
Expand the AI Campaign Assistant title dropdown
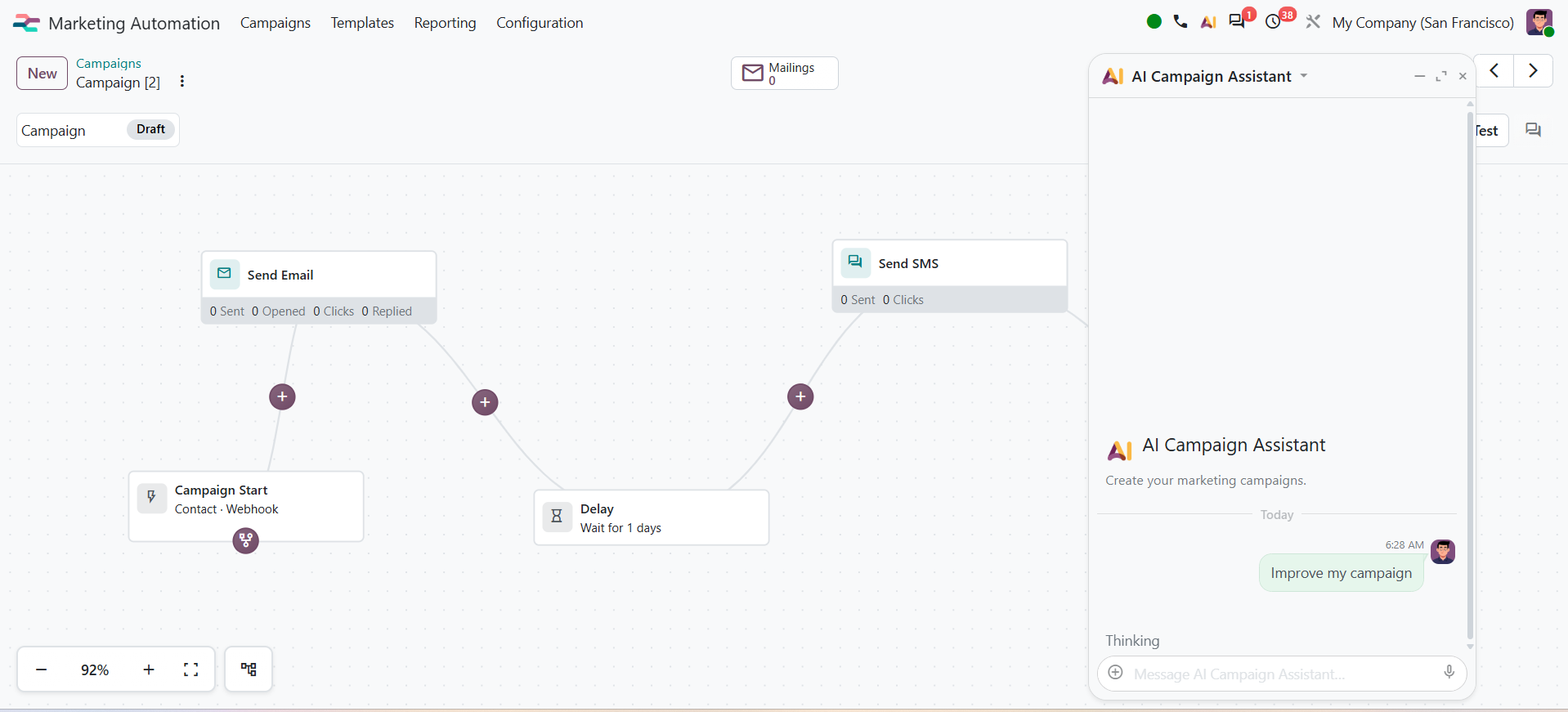[1304, 76]
